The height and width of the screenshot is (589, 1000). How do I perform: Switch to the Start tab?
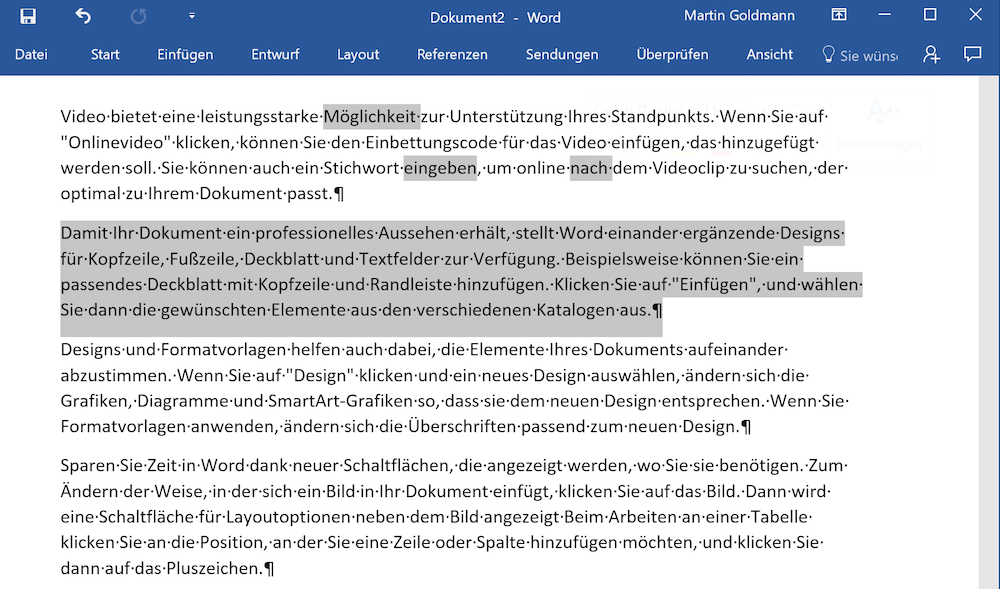(105, 55)
